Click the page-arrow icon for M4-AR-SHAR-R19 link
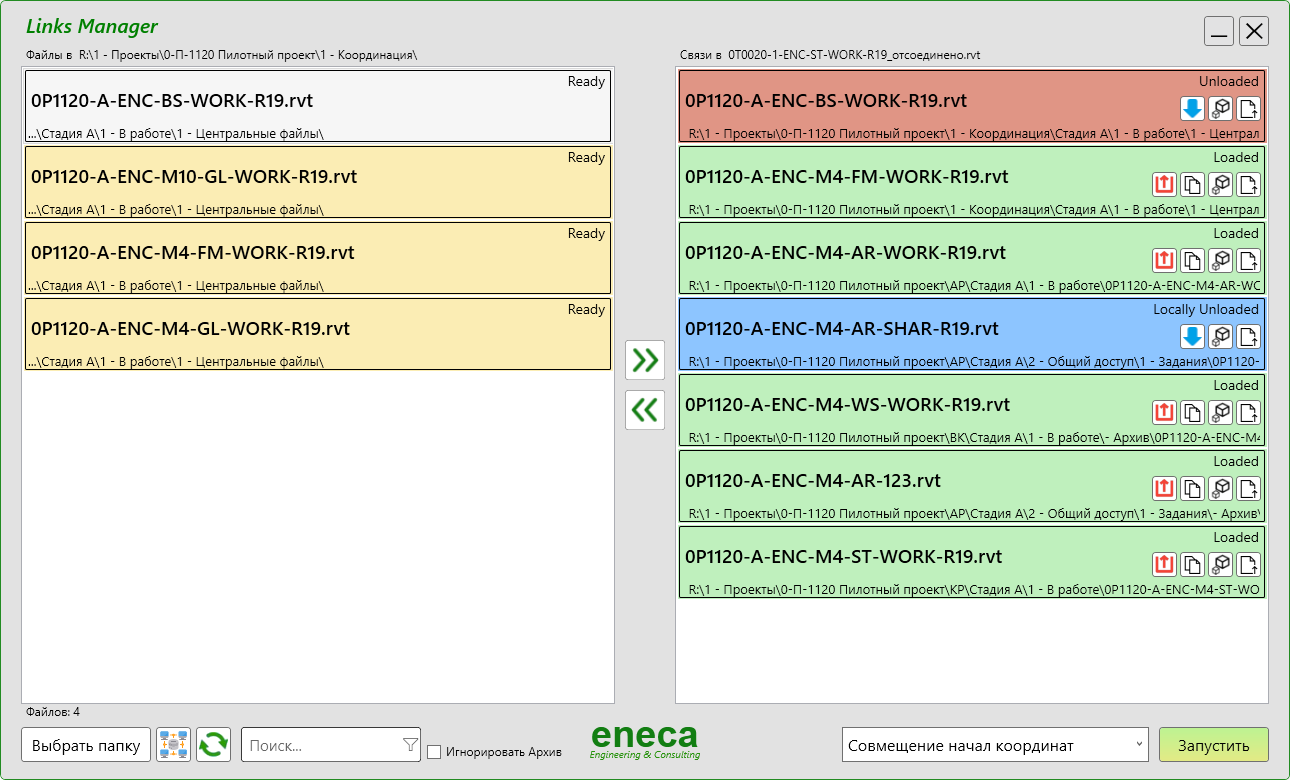The height and width of the screenshot is (780, 1290). pyautogui.click(x=1248, y=337)
